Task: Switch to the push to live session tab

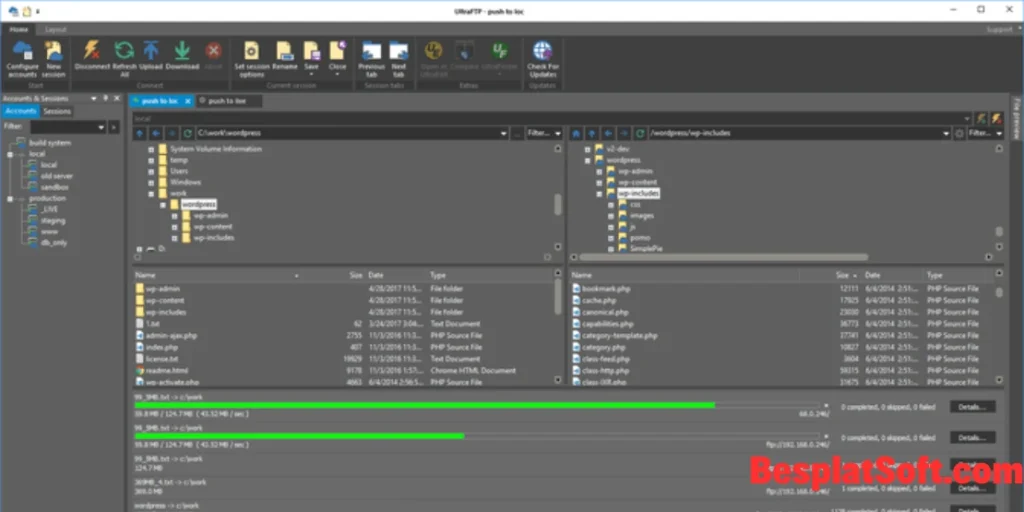Action: click(227, 101)
